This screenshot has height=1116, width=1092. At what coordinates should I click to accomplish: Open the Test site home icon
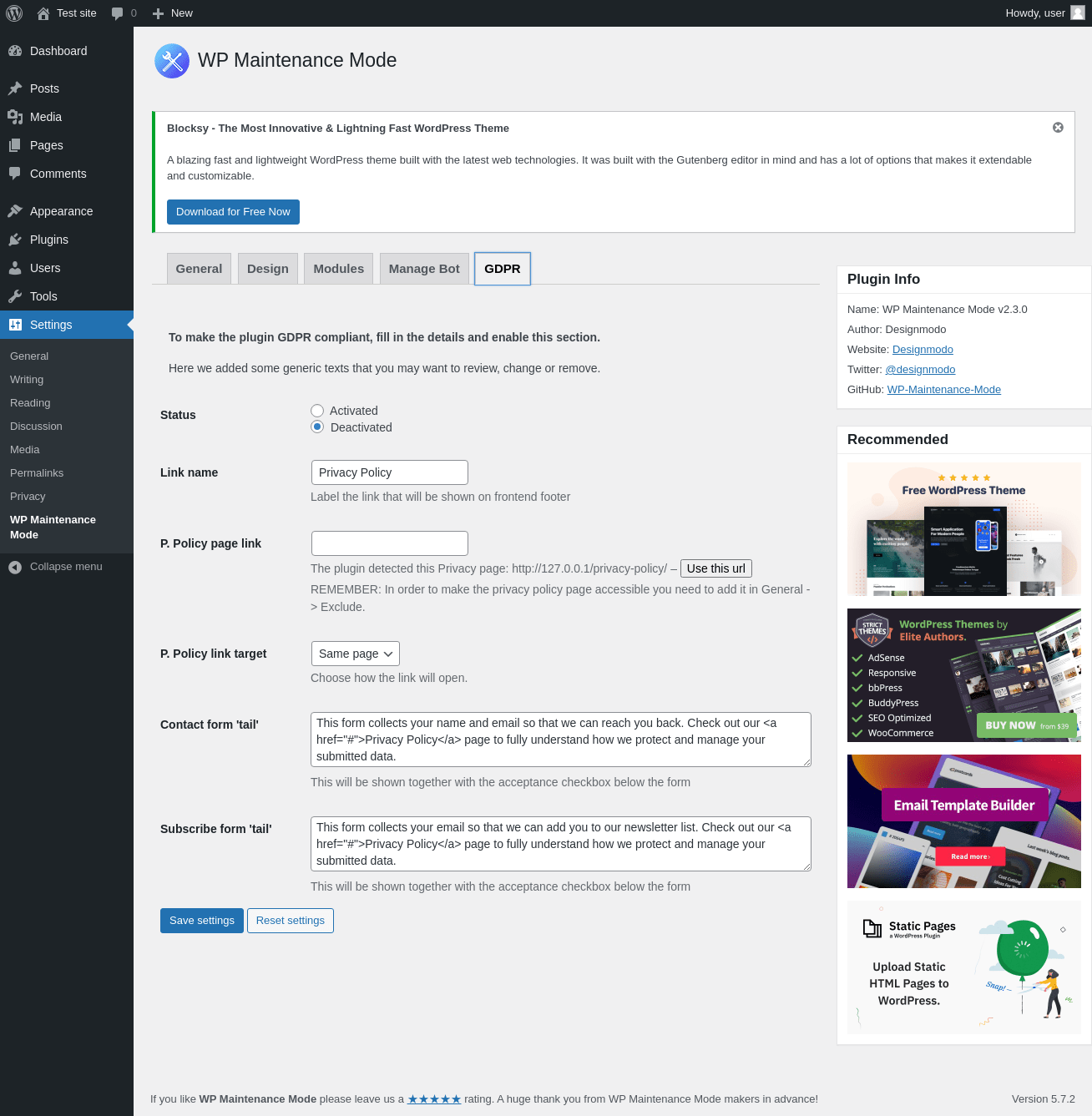click(43, 13)
